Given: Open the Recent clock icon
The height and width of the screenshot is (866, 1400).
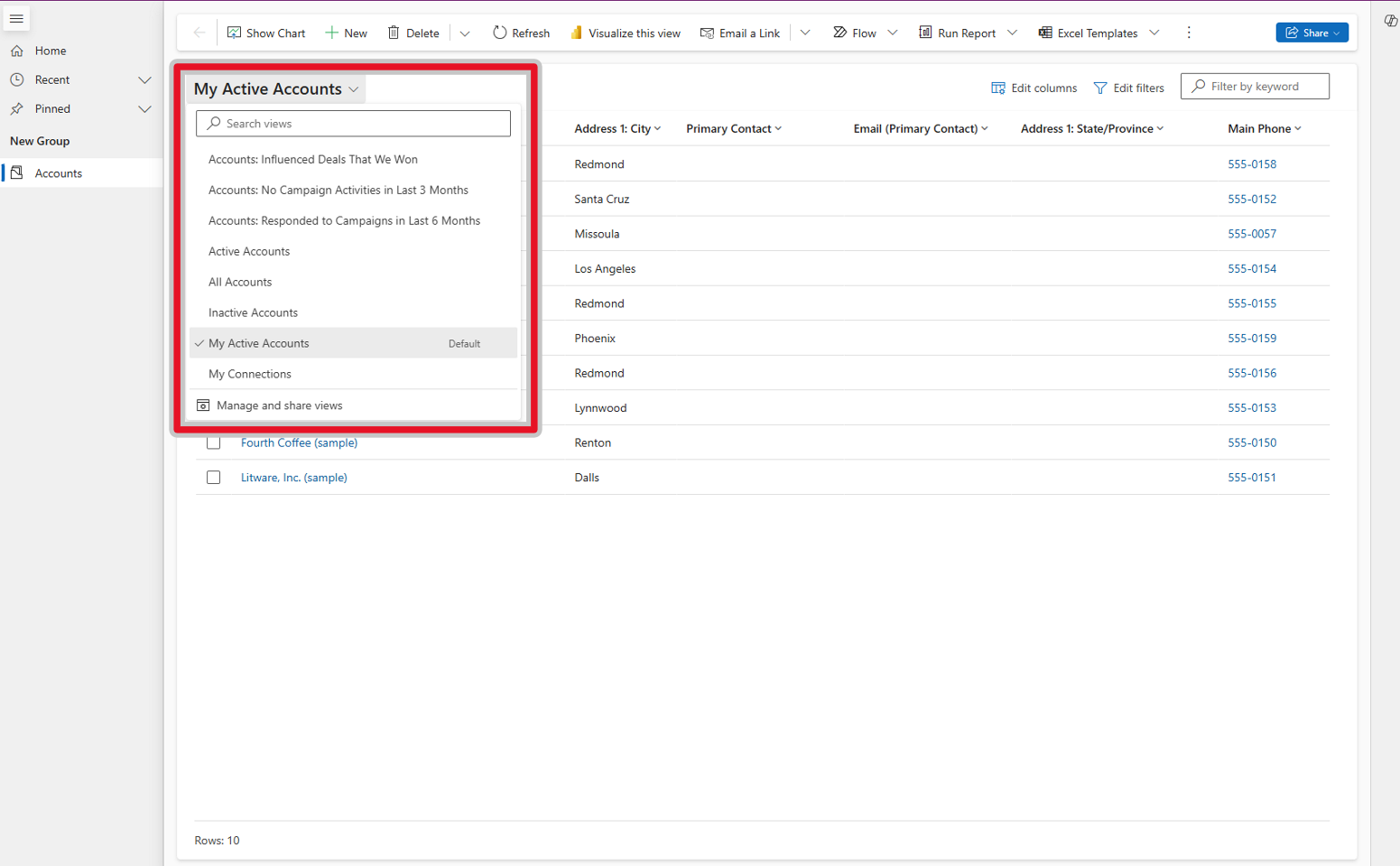Looking at the screenshot, I should 17,79.
